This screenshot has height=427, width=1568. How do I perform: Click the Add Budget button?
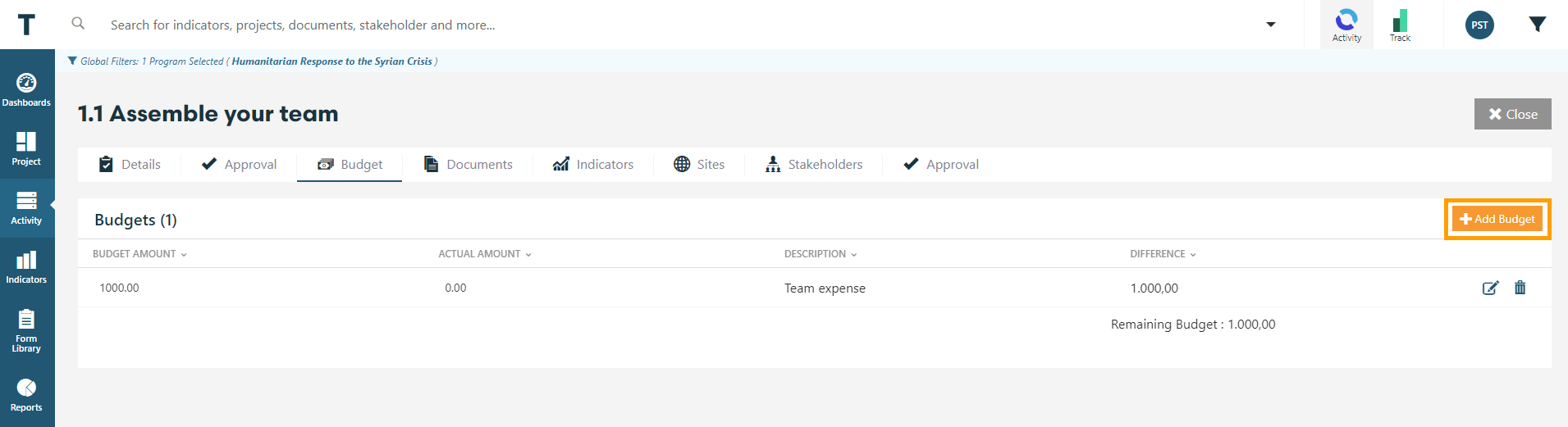tap(1497, 219)
